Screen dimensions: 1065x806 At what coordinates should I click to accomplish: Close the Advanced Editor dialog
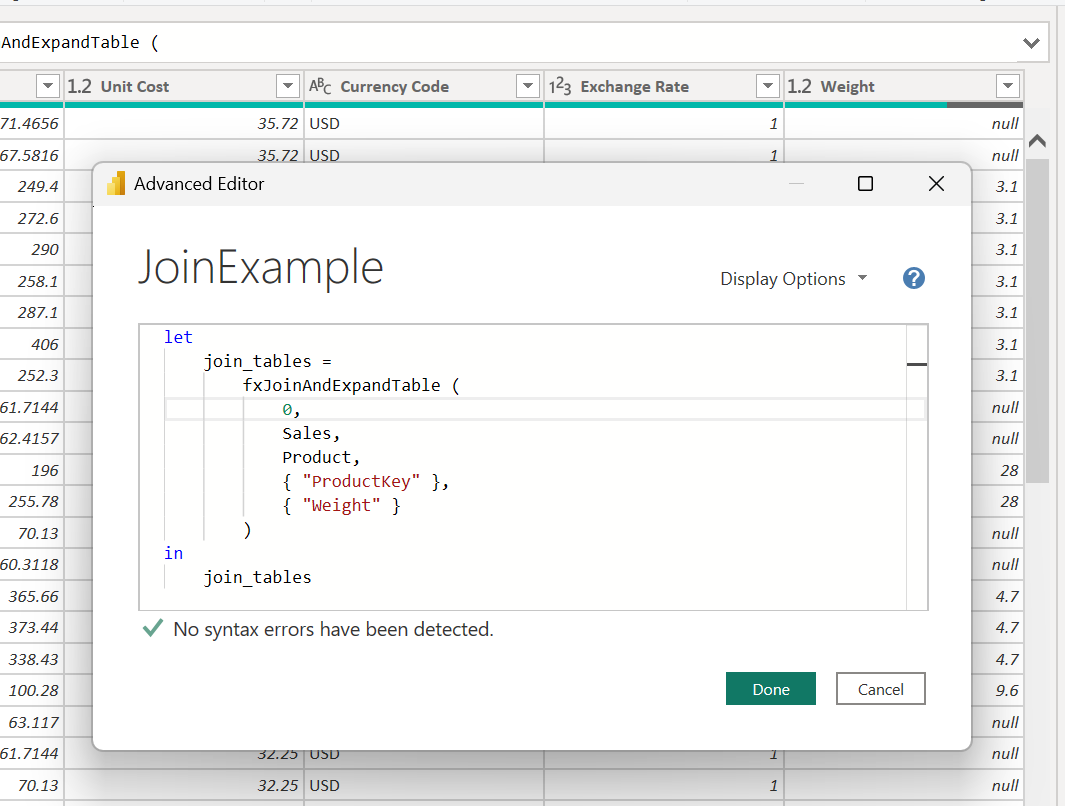pos(936,184)
